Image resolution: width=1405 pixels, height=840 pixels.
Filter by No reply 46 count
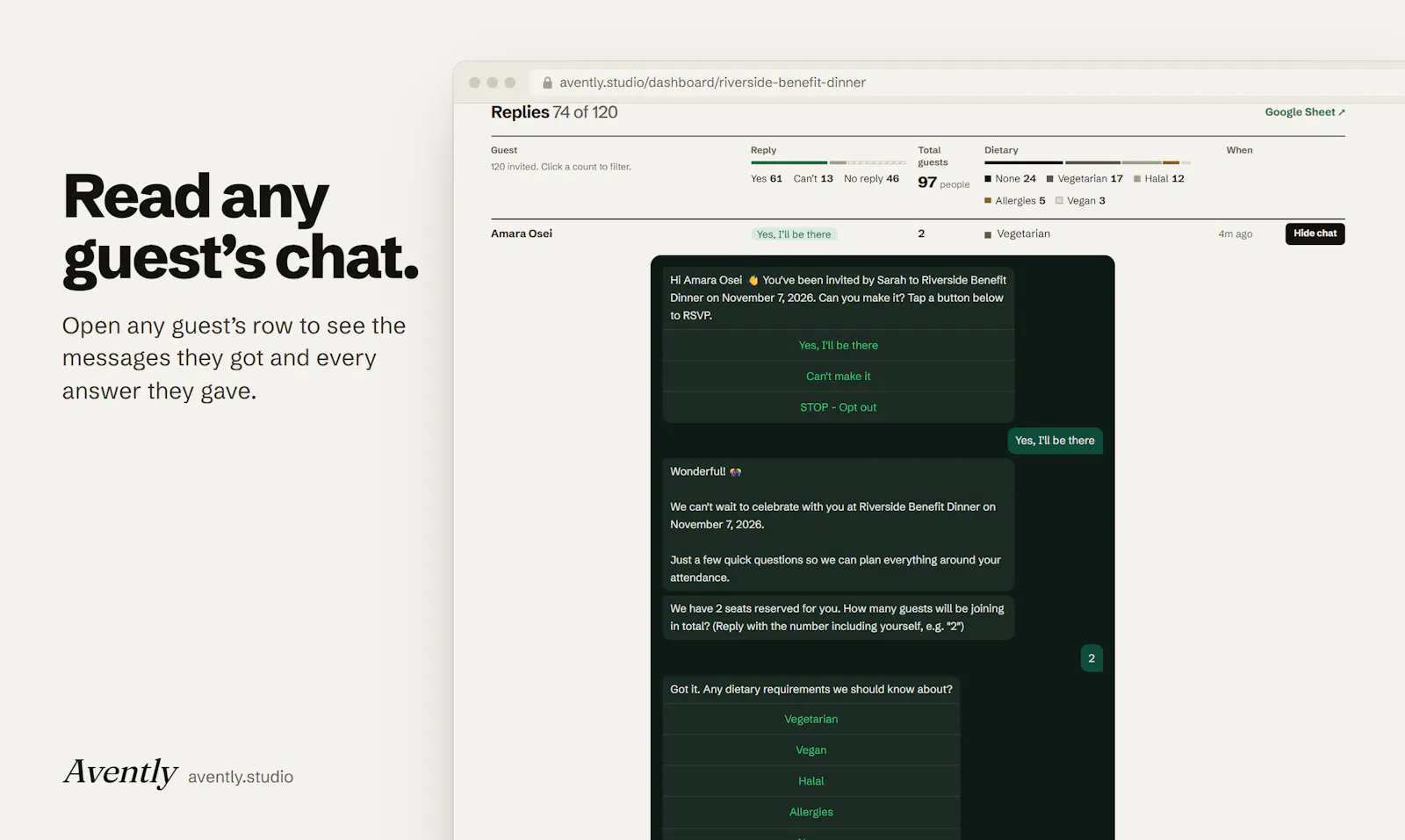pyautogui.click(x=871, y=178)
